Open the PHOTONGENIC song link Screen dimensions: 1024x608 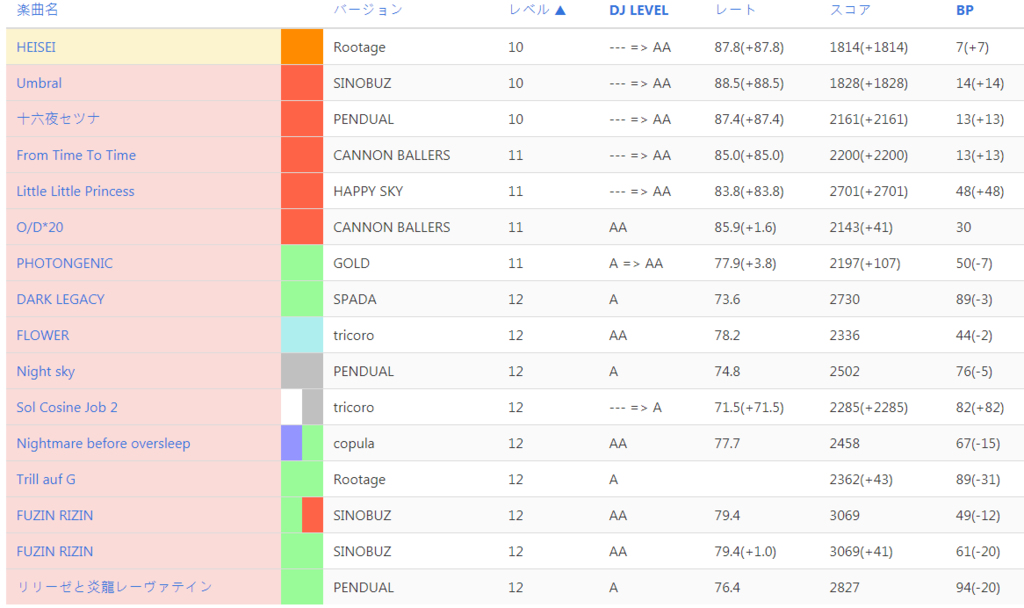click(65, 263)
